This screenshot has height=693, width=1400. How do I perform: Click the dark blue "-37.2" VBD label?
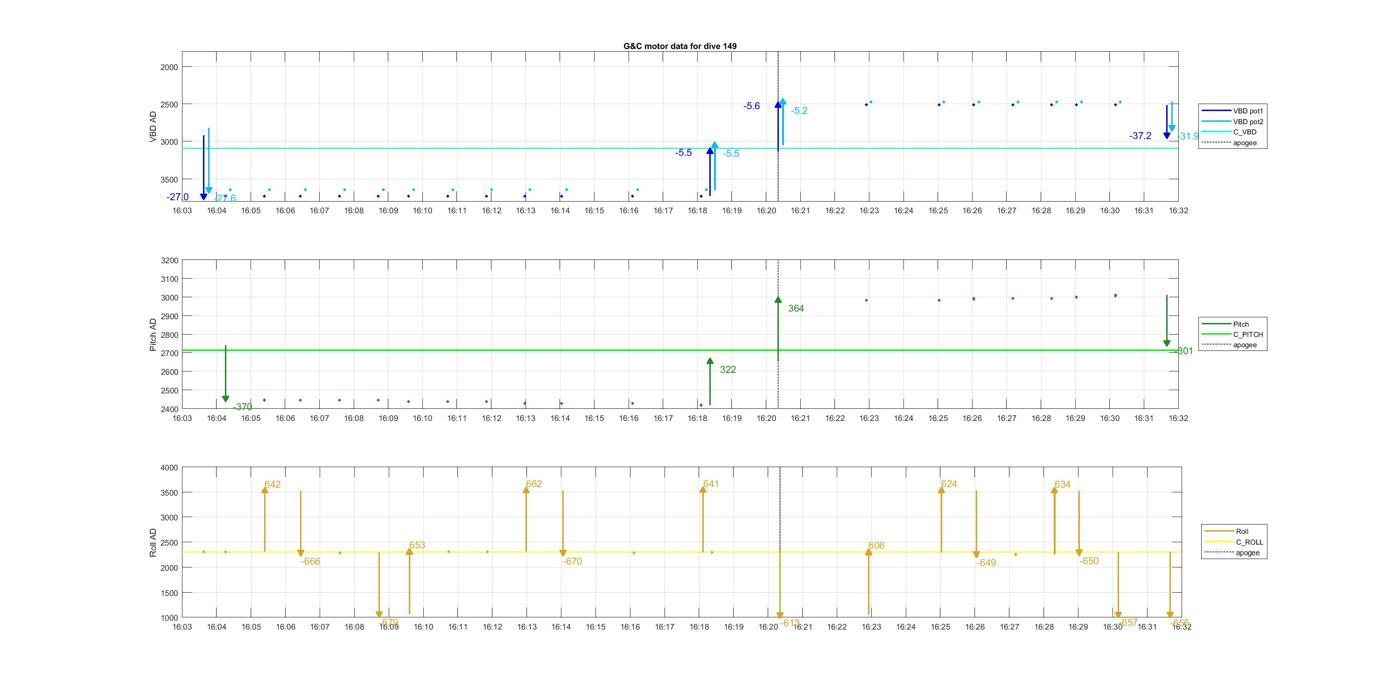[x=1140, y=136]
